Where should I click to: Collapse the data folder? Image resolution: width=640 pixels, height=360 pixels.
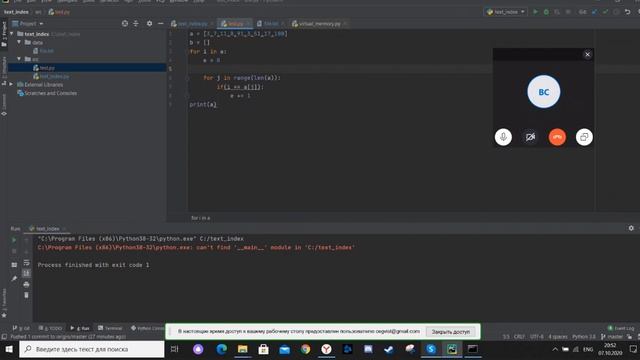point(19,42)
